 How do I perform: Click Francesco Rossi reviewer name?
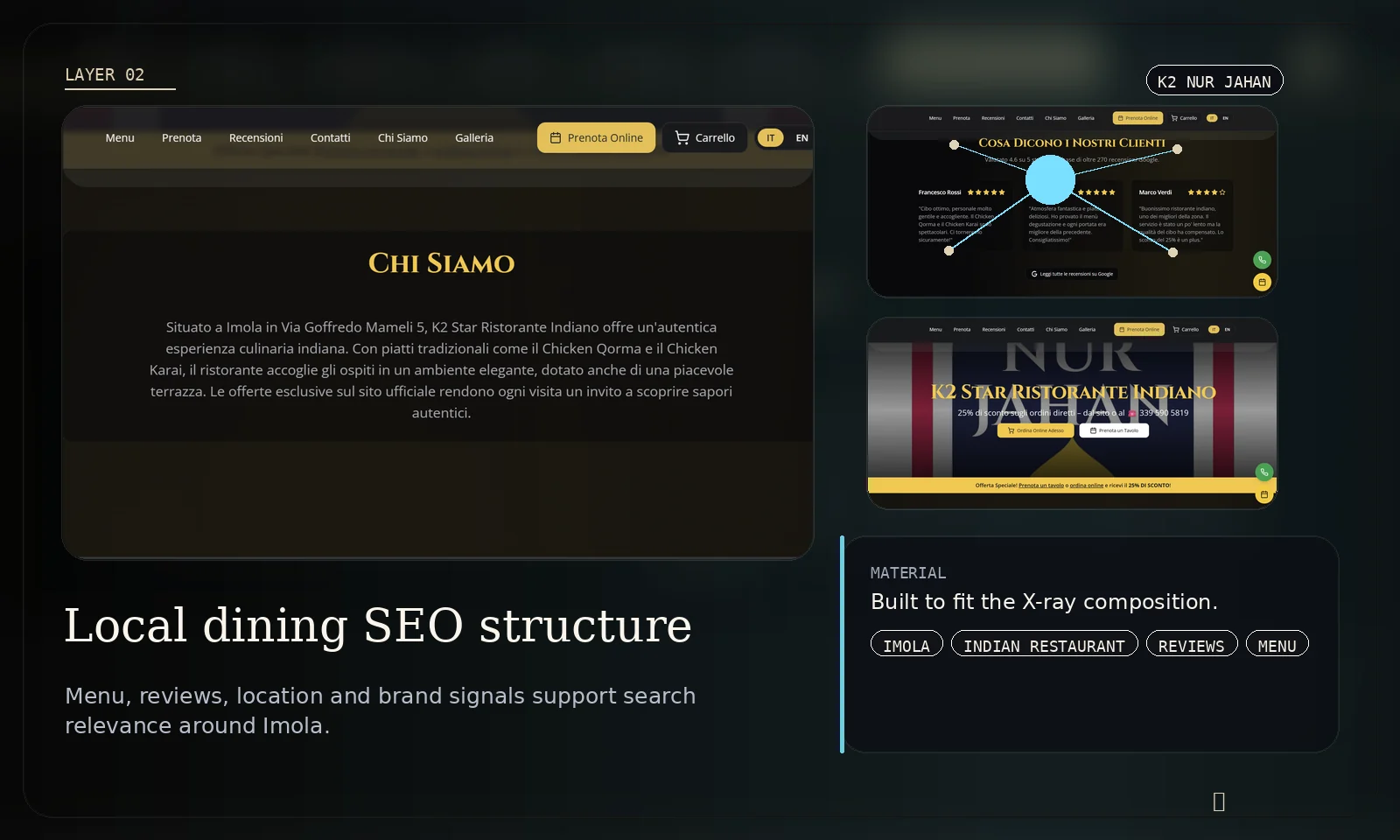tap(940, 192)
